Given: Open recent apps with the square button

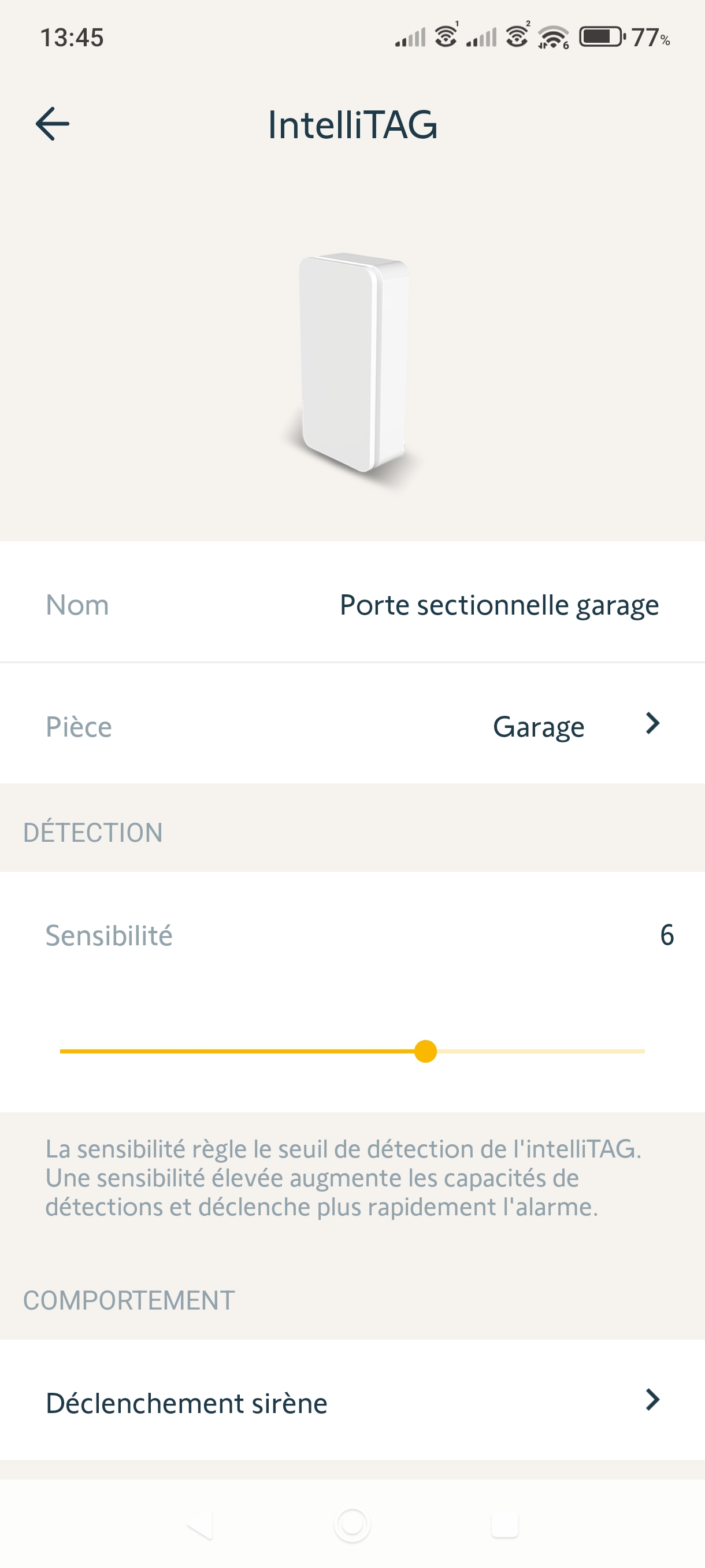Looking at the screenshot, I should click(x=504, y=1524).
